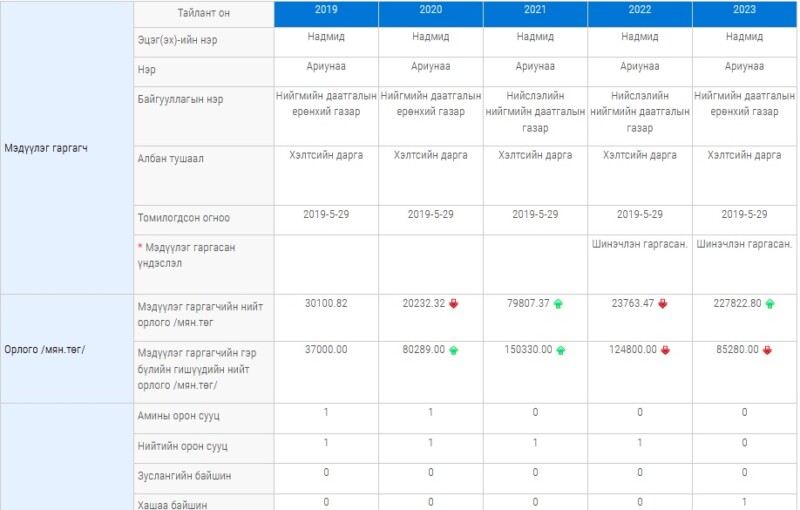Viewport: 800px width, 510px height.
Task: Click the Амины орон сууц row label
Action: [x=179, y=416]
